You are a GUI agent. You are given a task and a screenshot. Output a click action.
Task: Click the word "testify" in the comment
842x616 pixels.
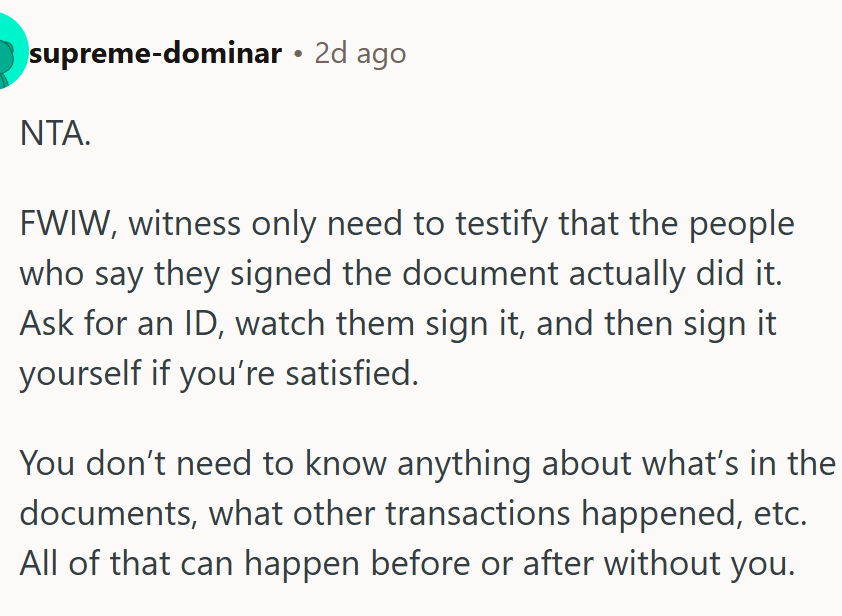(499, 223)
